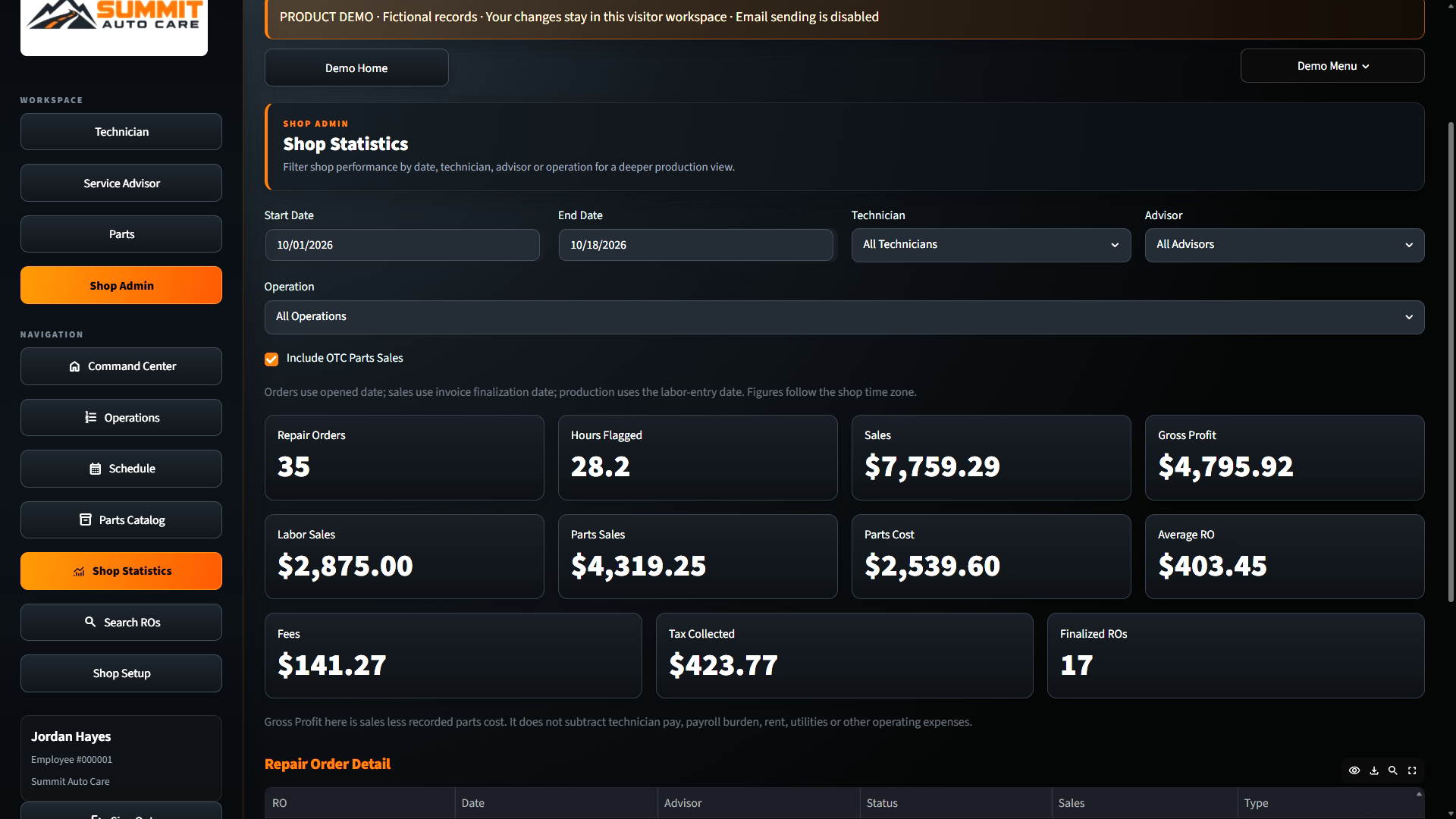
Task: Switch to the Technician workspace
Action: [121, 132]
